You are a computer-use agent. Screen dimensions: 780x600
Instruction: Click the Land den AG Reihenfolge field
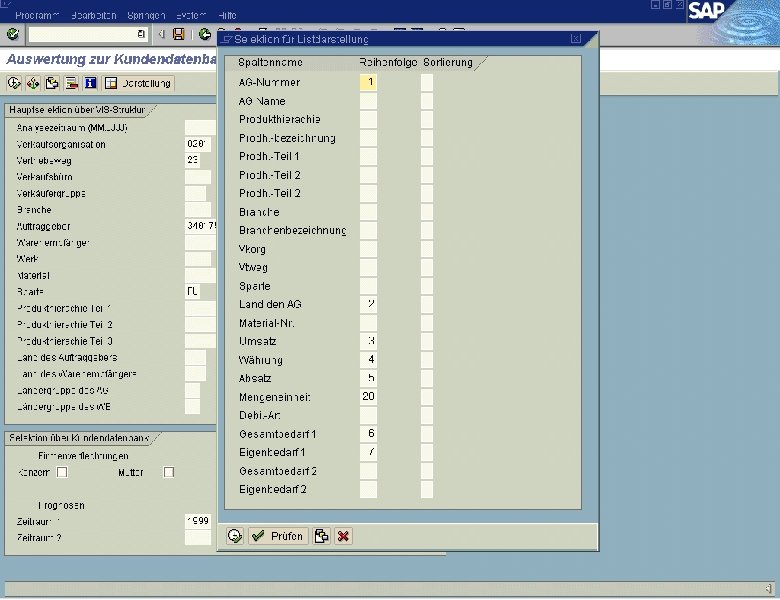[x=368, y=304]
